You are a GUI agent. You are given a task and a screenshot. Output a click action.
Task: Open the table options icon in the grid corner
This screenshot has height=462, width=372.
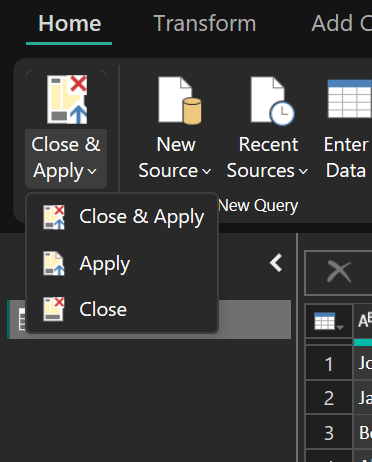(x=329, y=321)
